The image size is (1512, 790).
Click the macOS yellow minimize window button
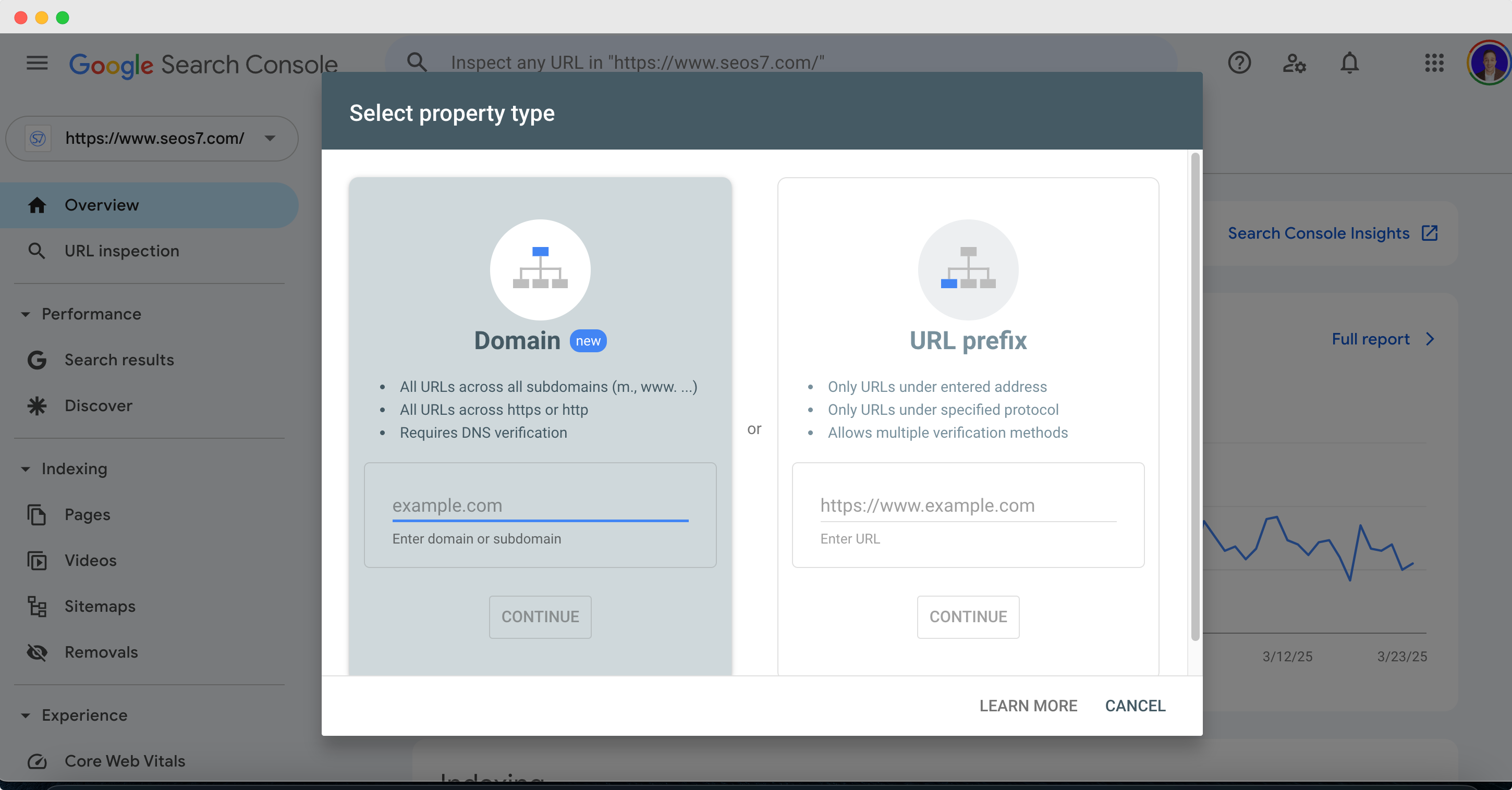(x=41, y=18)
